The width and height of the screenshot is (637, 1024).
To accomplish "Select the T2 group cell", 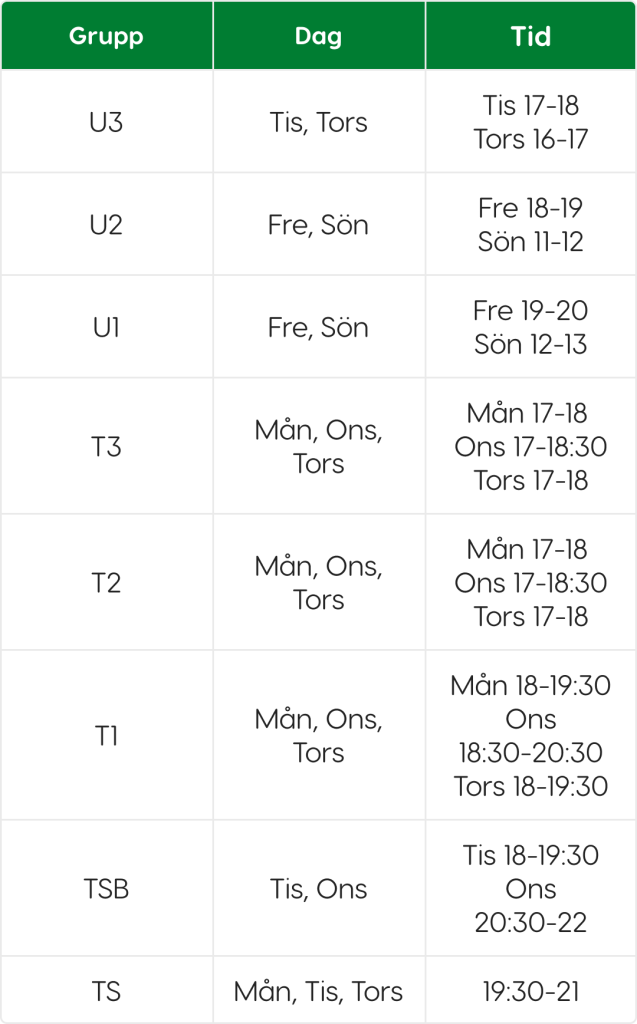I will 106,583.
